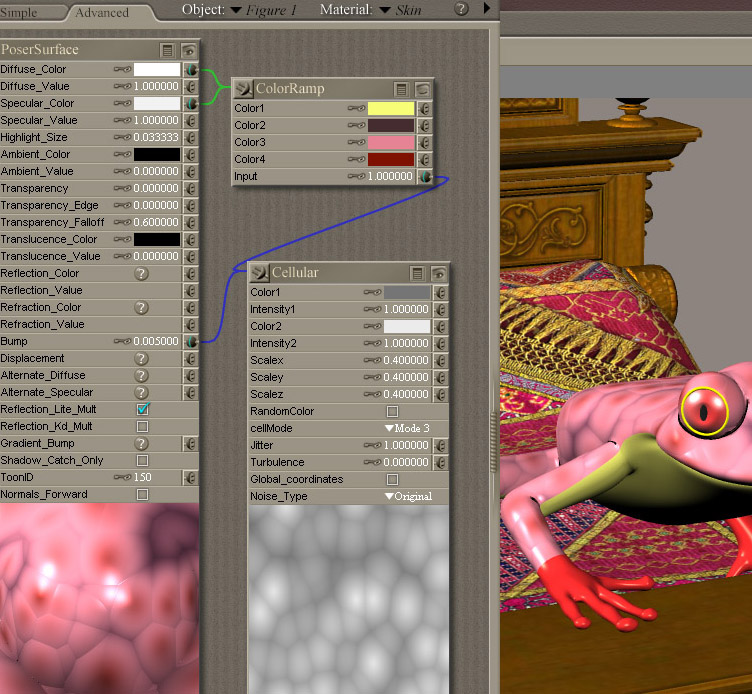Open the Material dropdown showing Skin
This screenshot has height=694, width=752.
(400, 10)
